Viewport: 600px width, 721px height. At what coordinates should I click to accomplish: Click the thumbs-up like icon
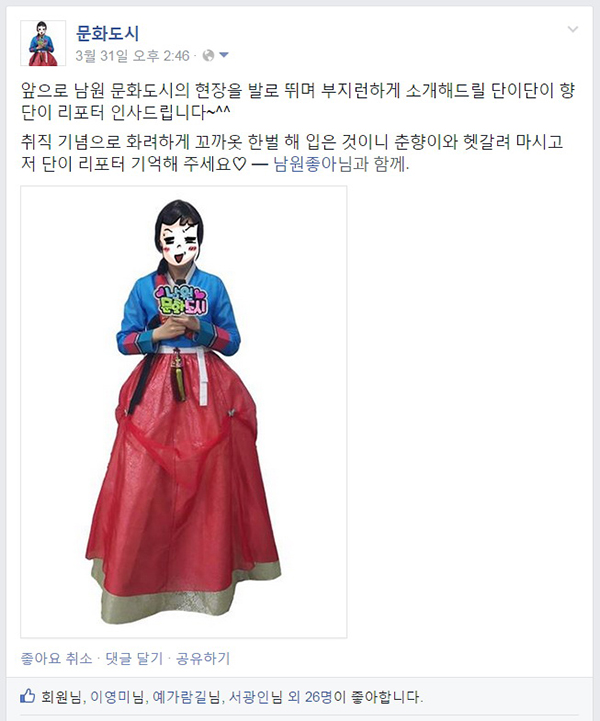[x=28, y=696]
